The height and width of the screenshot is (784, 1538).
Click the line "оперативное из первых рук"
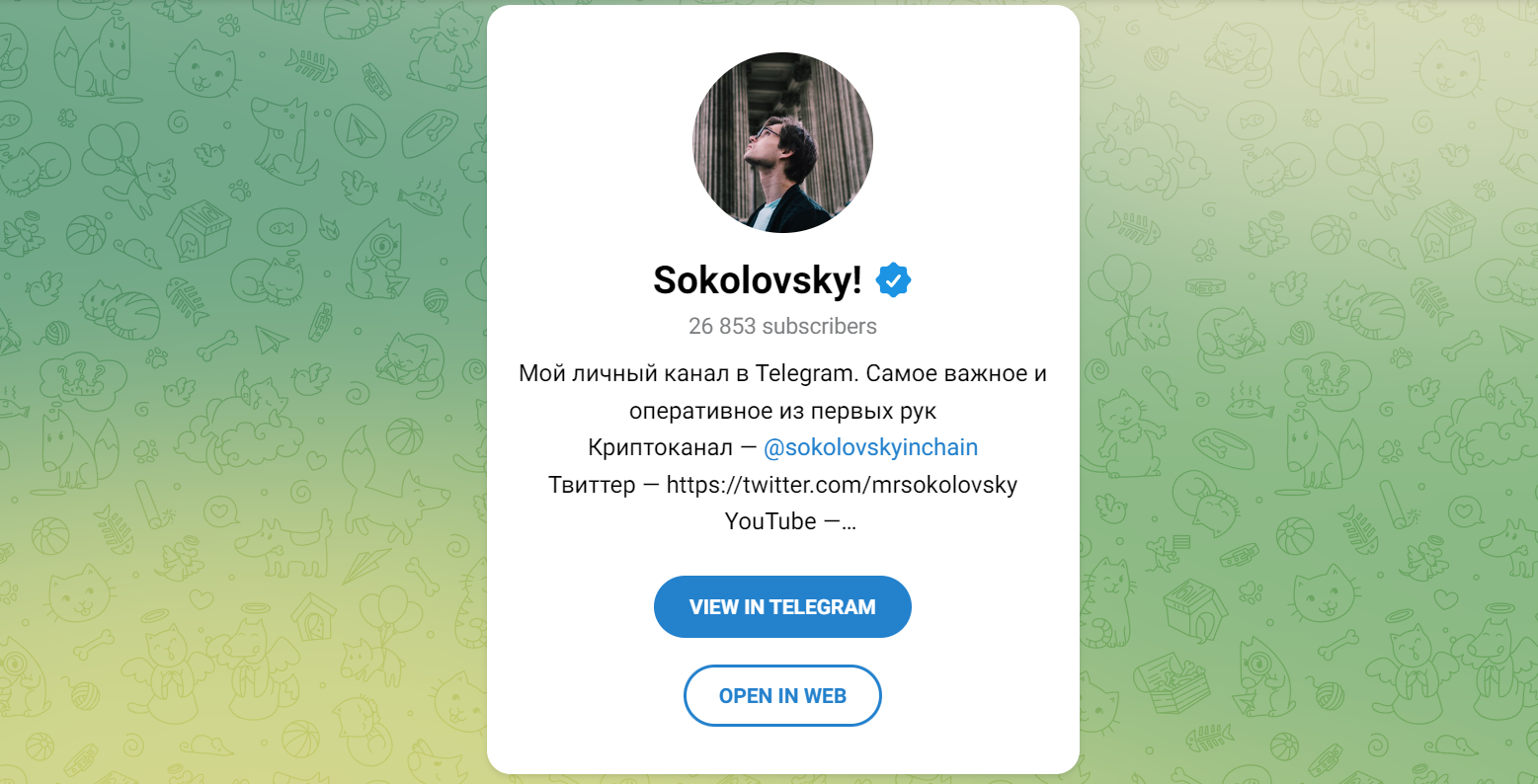tap(782, 411)
